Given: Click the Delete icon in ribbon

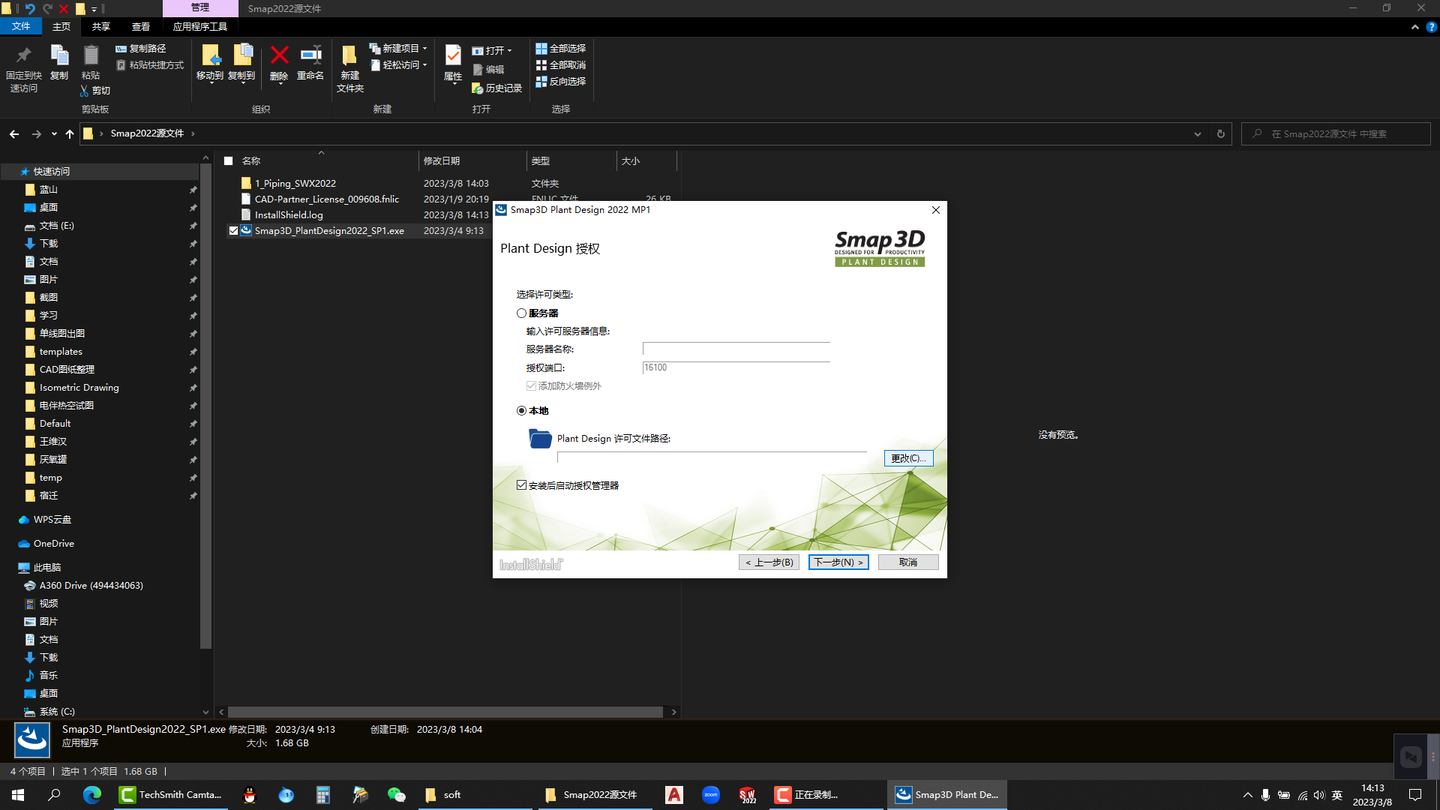Looking at the screenshot, I should tap(279, 60).
